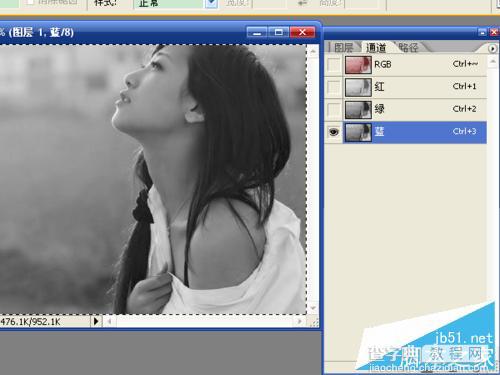Click document horizontal scrollbar right arrow
Viewport: 500px width, 375px height.
[299, 321]
